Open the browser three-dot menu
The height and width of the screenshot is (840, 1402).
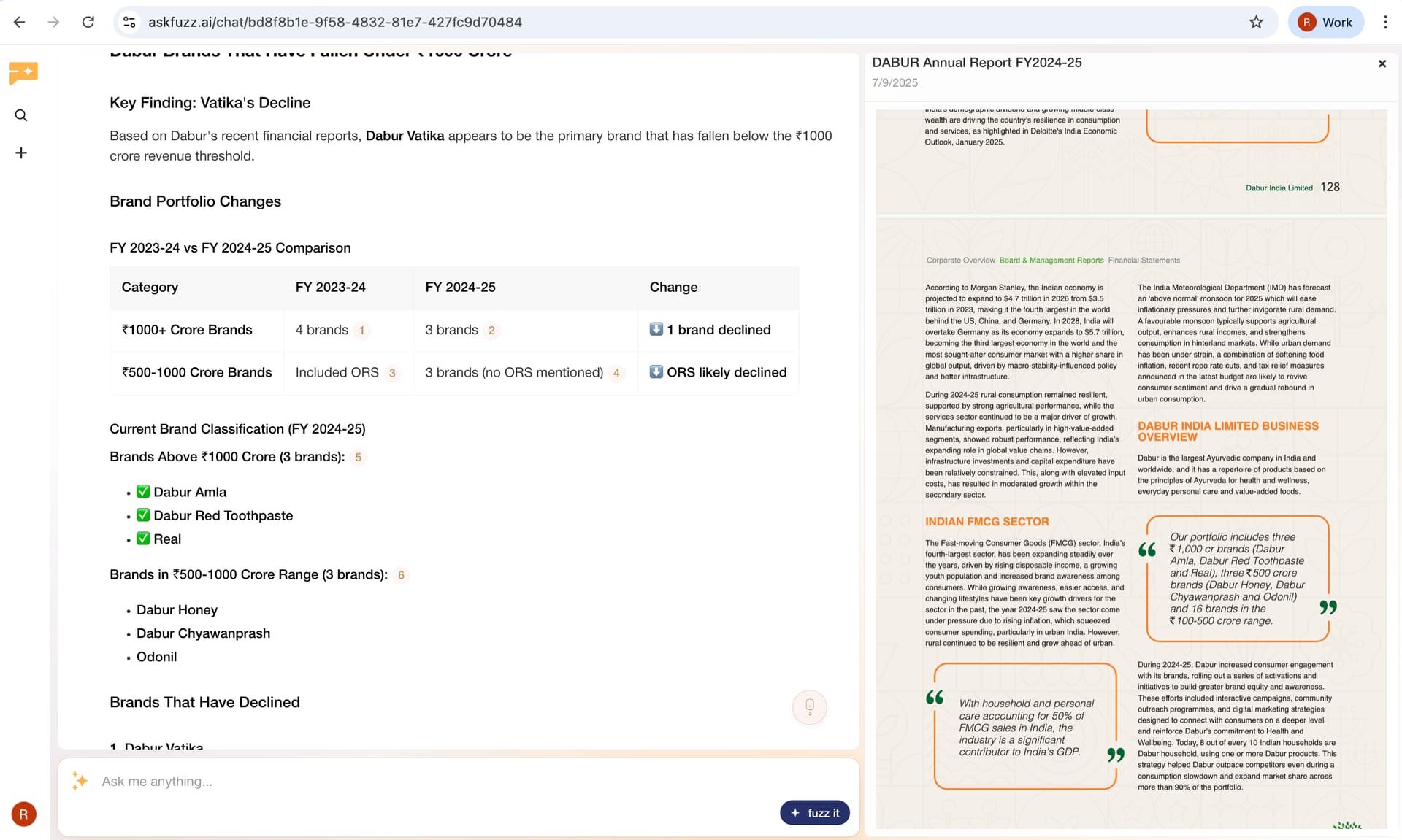1384,22
